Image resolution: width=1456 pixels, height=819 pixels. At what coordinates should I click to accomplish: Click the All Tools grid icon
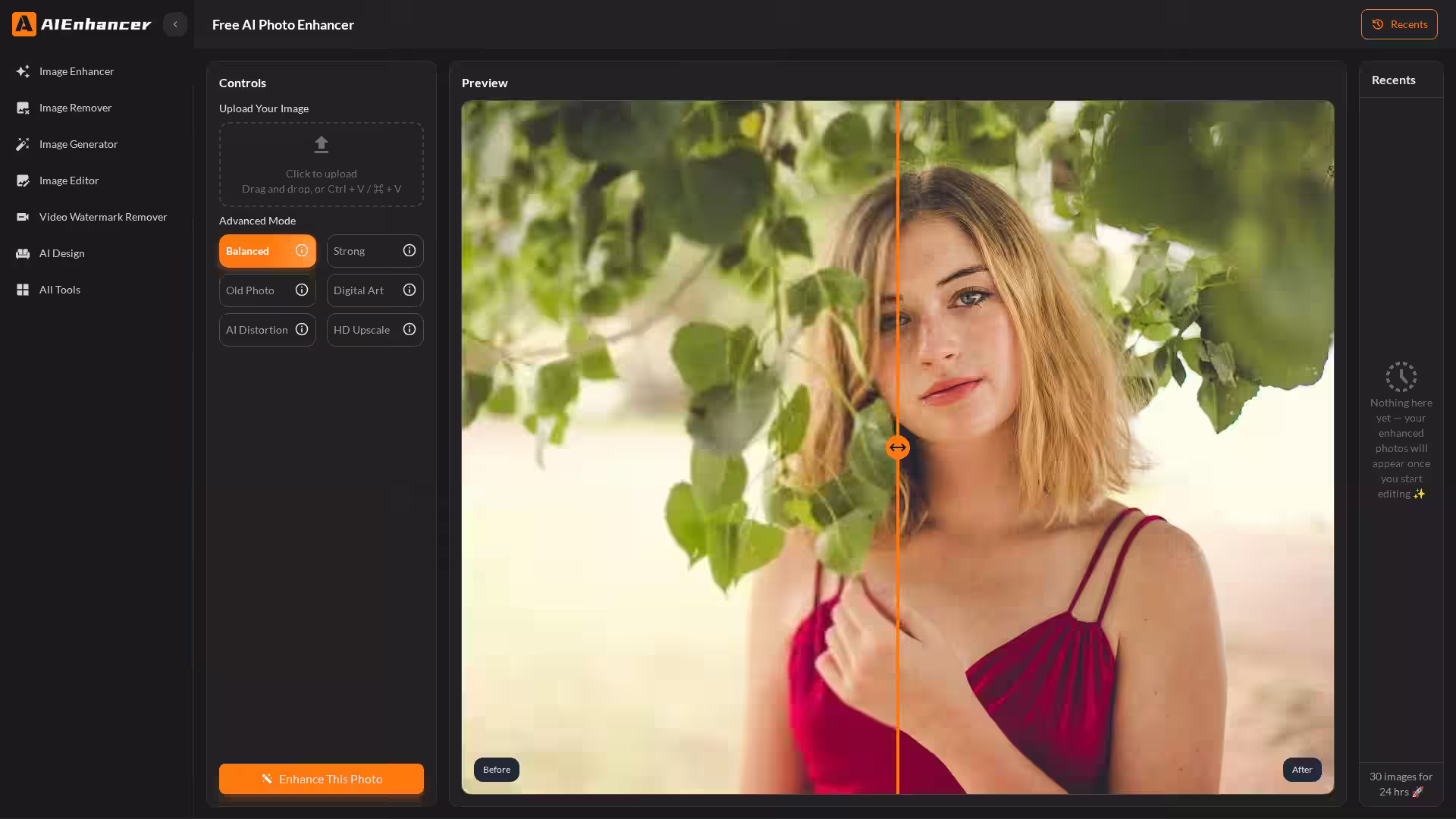point(23,290)
